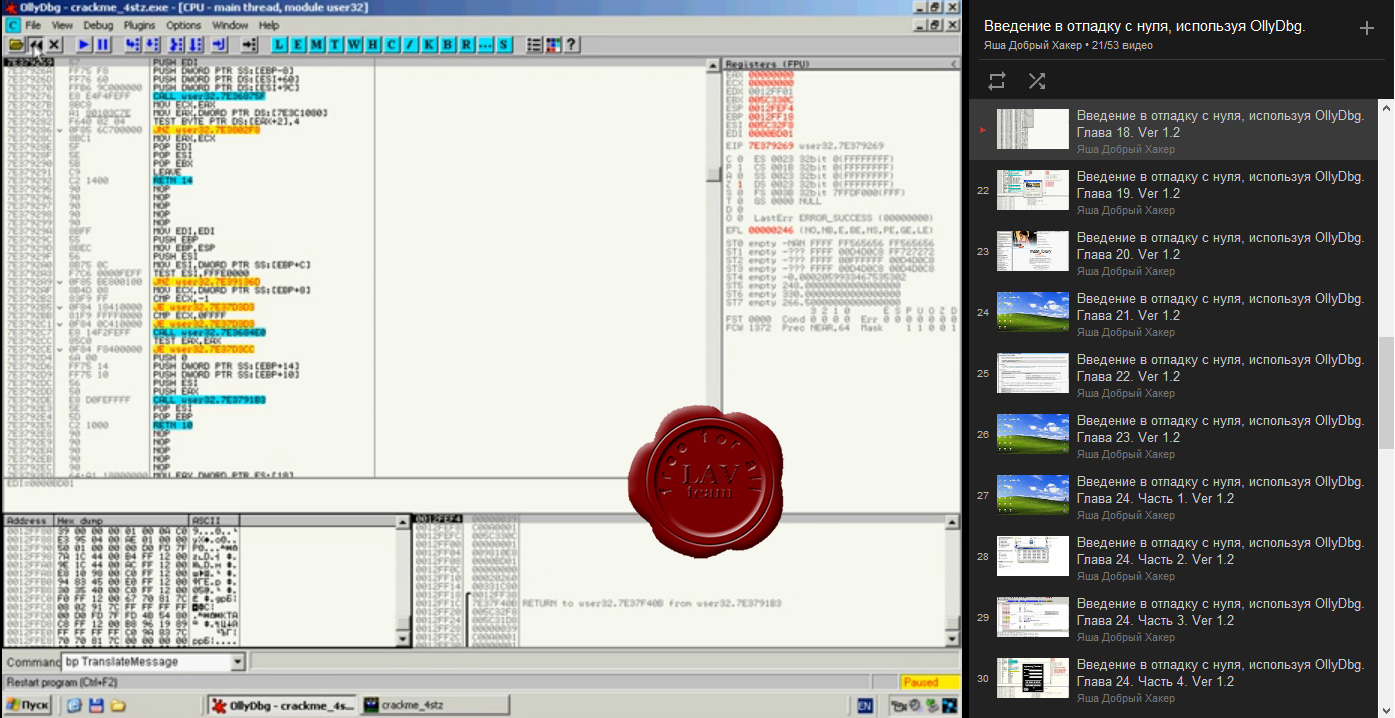The height and width of the screenshot is (718, 1395).
Task: Open Executable modules with E button
Action: [298, 44]
